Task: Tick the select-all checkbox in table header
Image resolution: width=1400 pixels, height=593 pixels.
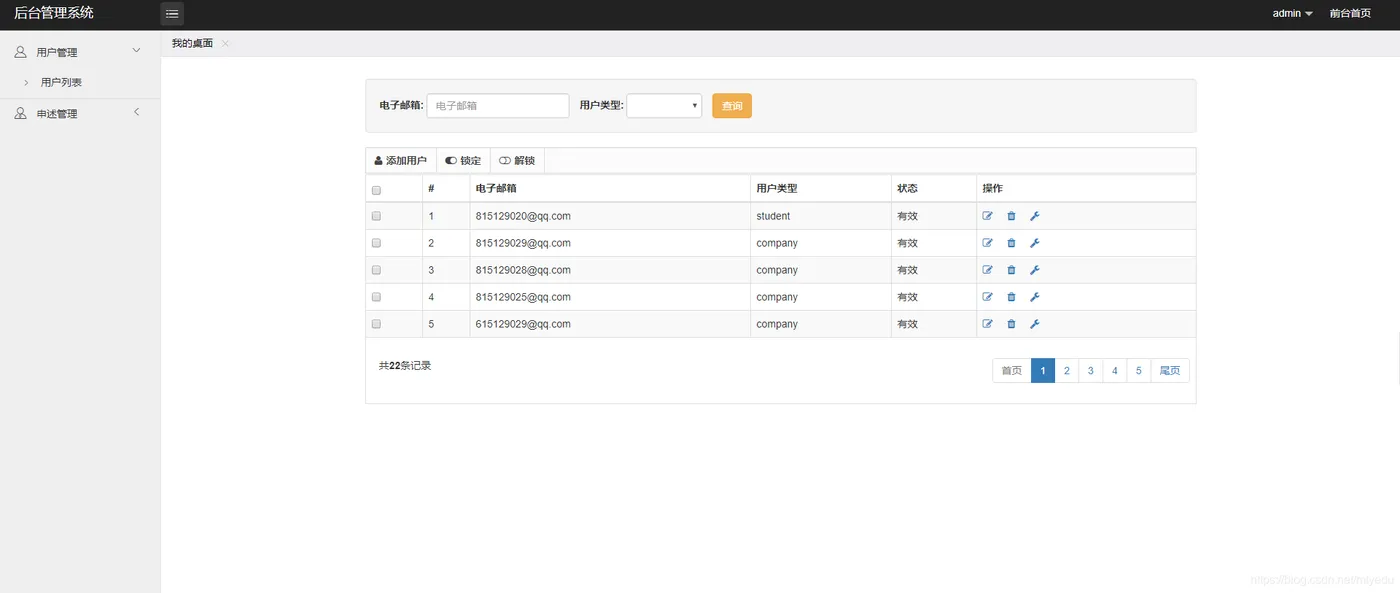Action: point(376,190)
